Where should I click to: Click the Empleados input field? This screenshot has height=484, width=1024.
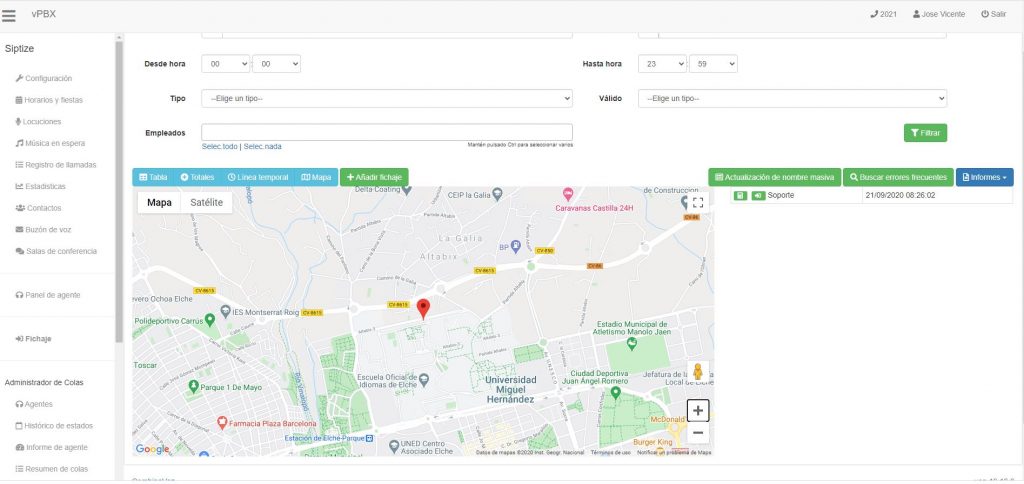click(386, 132)
